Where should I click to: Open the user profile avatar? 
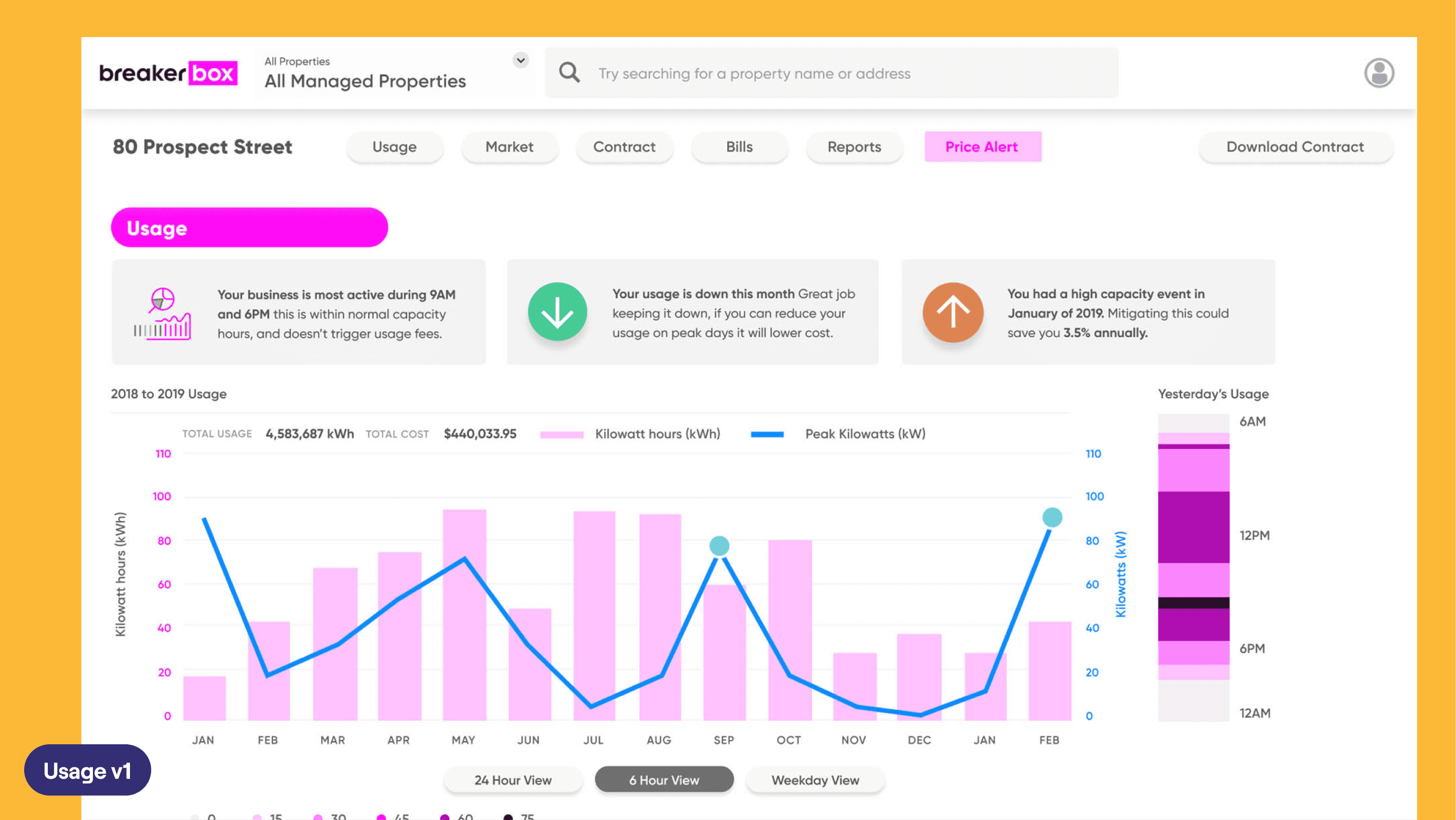pyautogui.click(x=1379, y=73)
